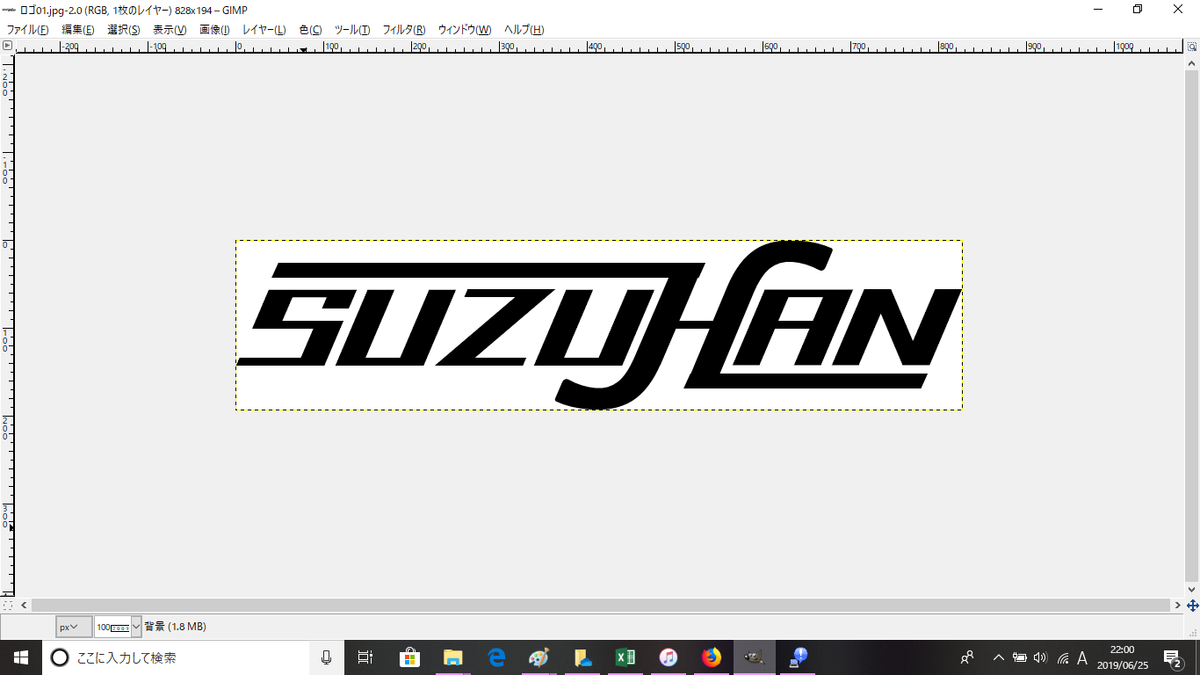Open the px unit dropdown in the status bar
This screenshot has height=675, width=1200.
click(72, 626)
